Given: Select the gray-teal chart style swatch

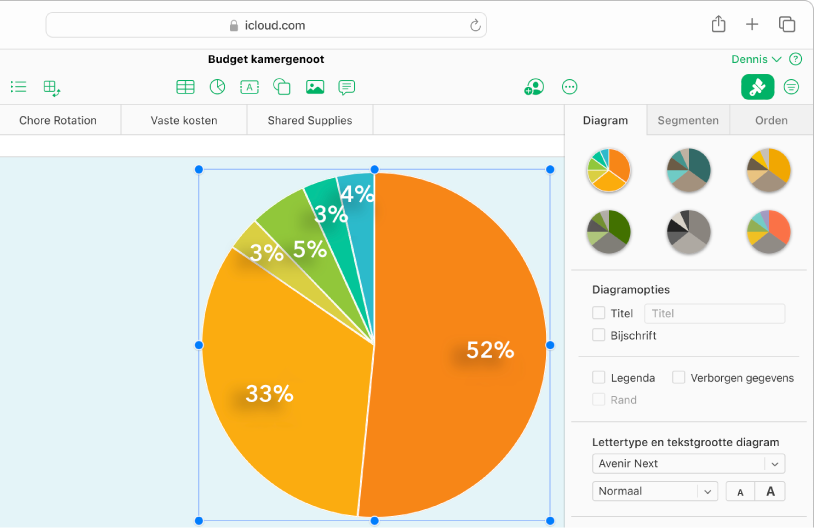Looking at the screenshot, I should pyautogui.click(x=688, y=170).
